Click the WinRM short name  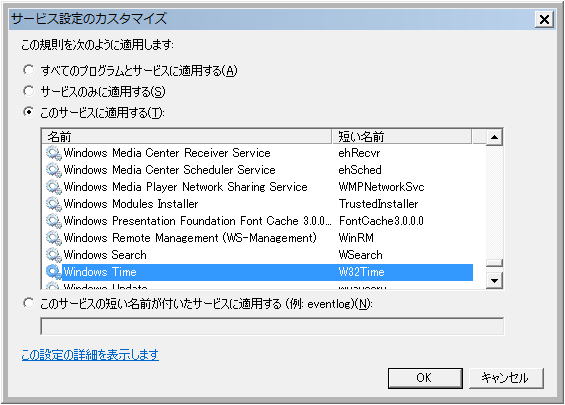click(x=356, y=238)
